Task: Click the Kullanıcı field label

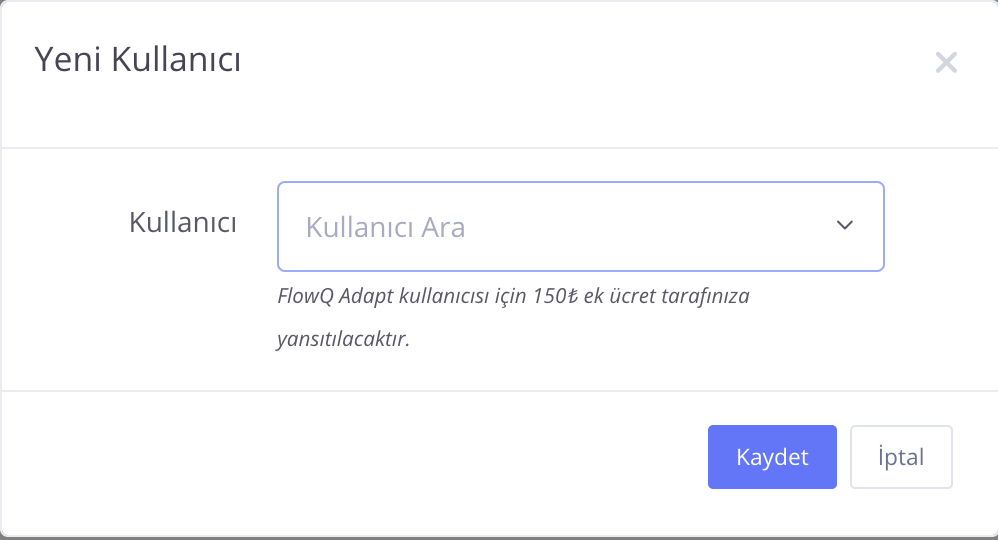Action: [183, 222]
